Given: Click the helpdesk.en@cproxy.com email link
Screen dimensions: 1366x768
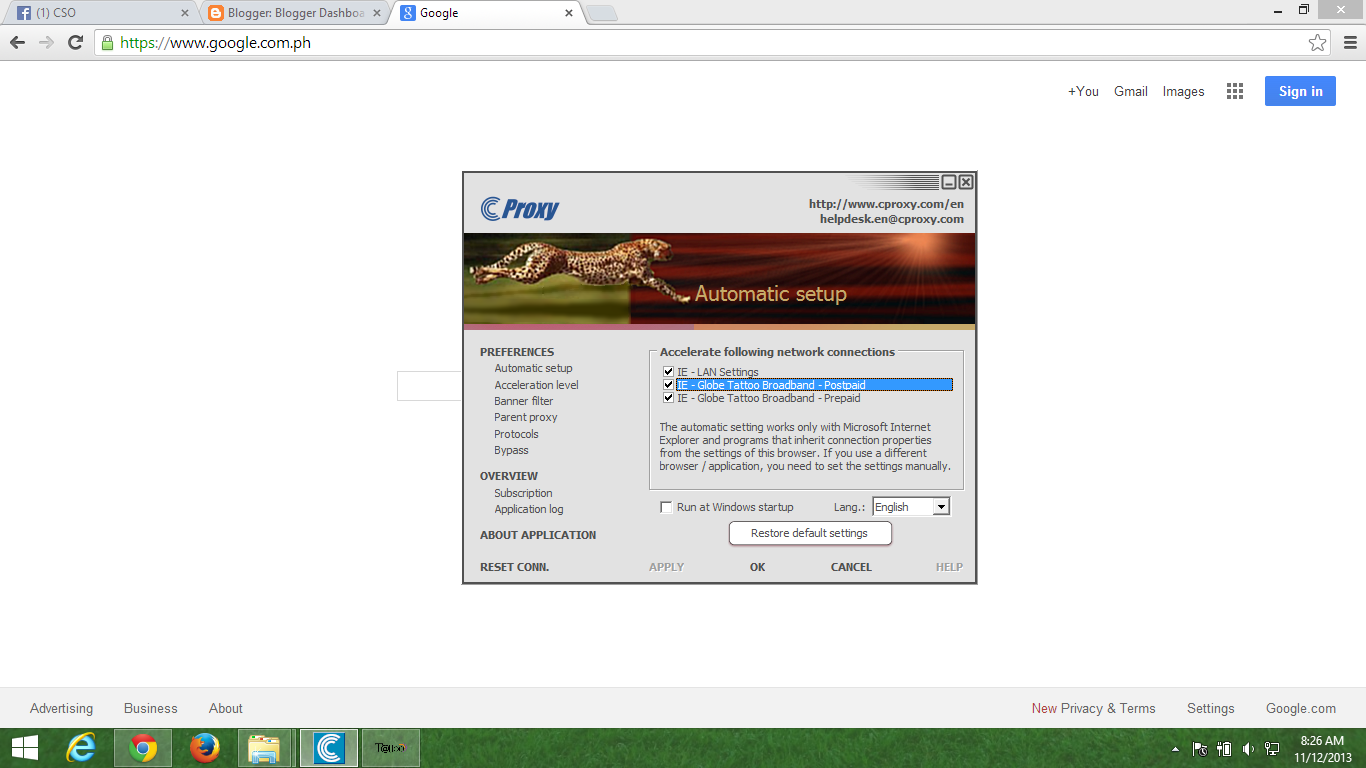Looking at the screenshot, I should (x=892, y=219).
